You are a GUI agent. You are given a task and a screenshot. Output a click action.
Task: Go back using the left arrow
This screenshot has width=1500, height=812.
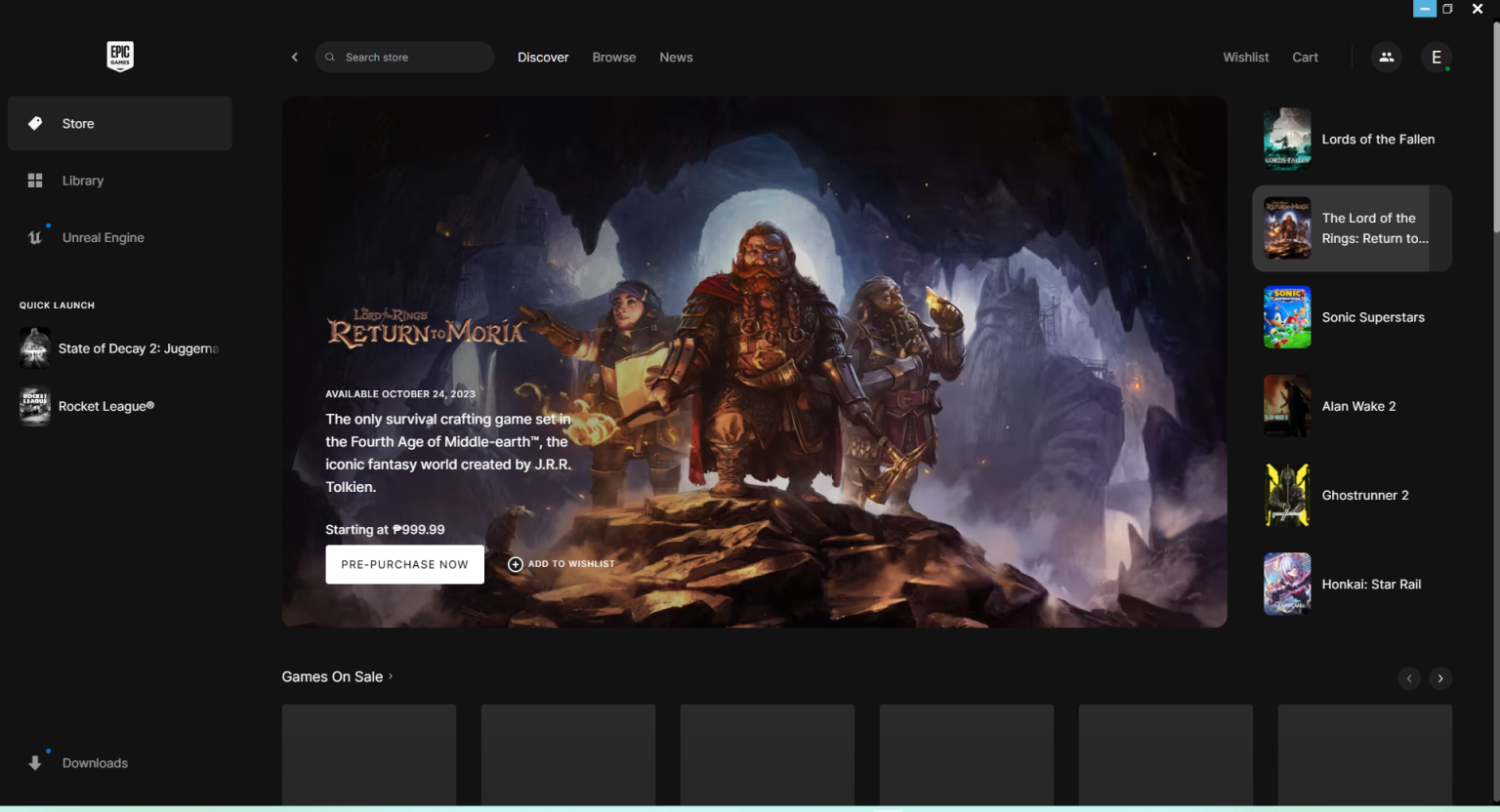click(x=295, y=57)
